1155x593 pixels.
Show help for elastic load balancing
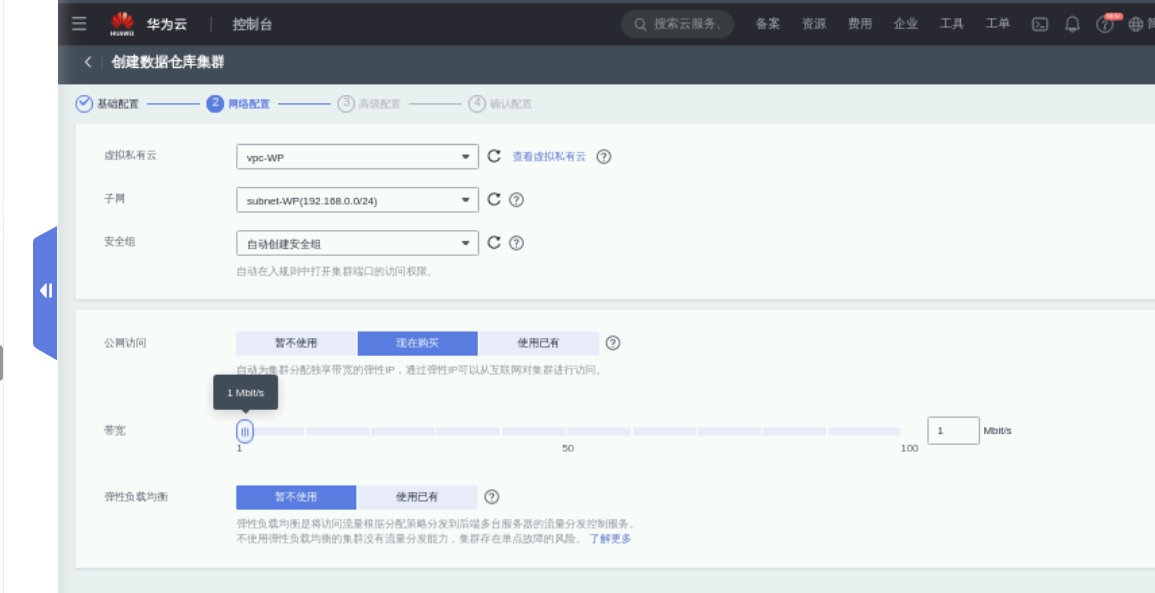pyautogui.click(x=492, y=497)
